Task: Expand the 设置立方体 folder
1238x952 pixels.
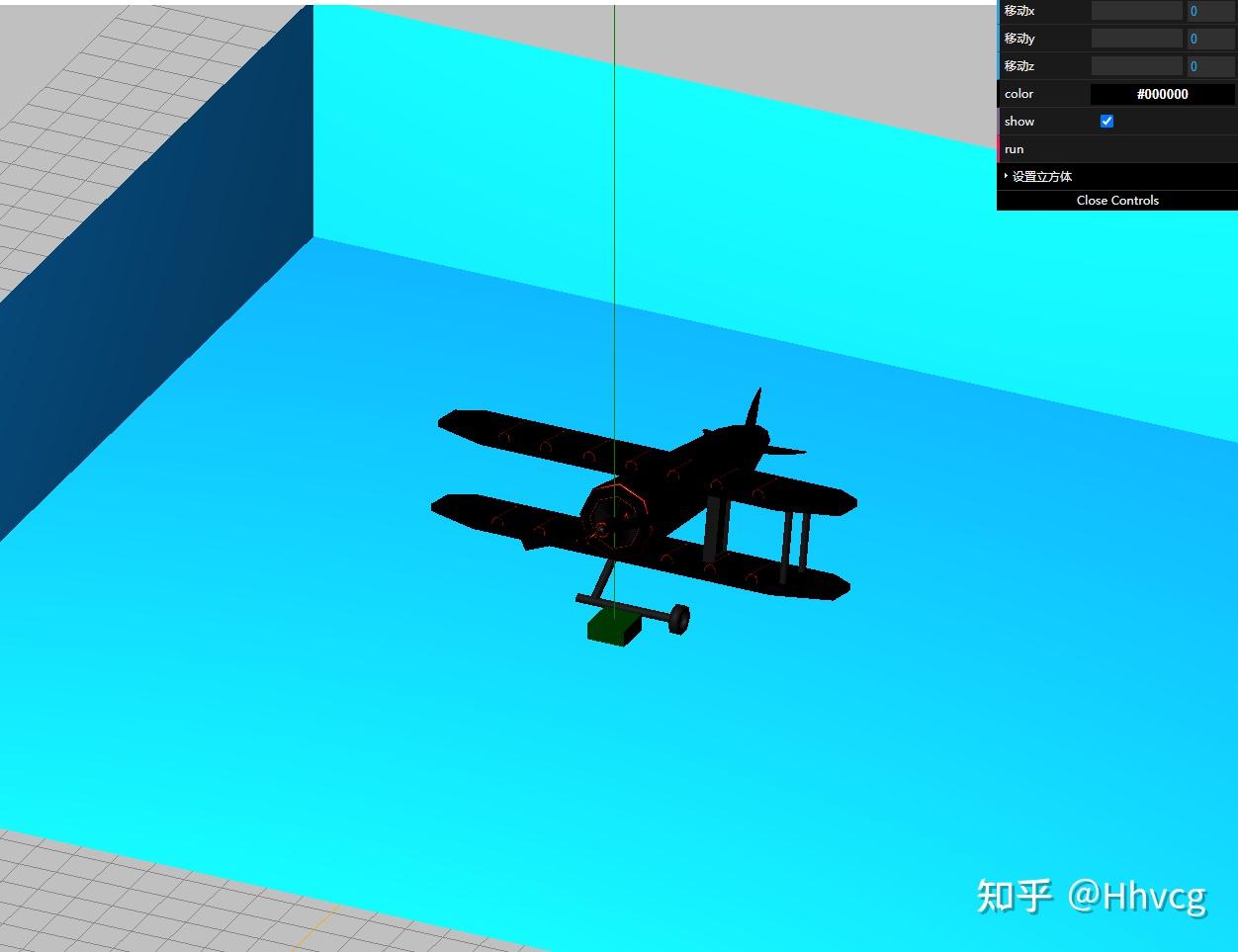Action: pos(1041,176)
